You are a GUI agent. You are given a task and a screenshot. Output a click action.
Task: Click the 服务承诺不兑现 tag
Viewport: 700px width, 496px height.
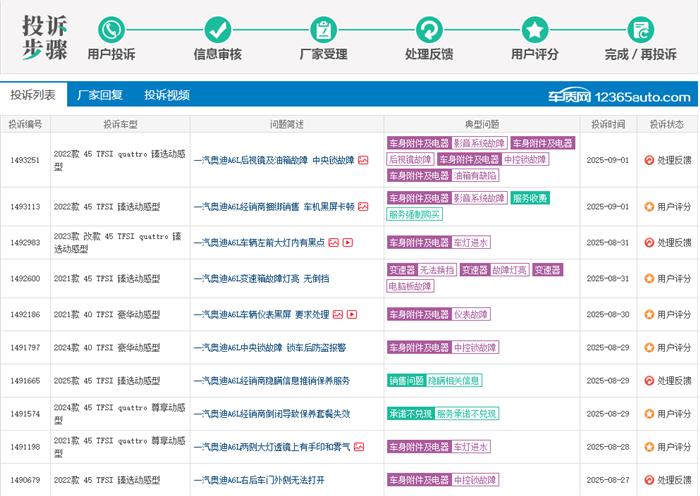[467, 414]
